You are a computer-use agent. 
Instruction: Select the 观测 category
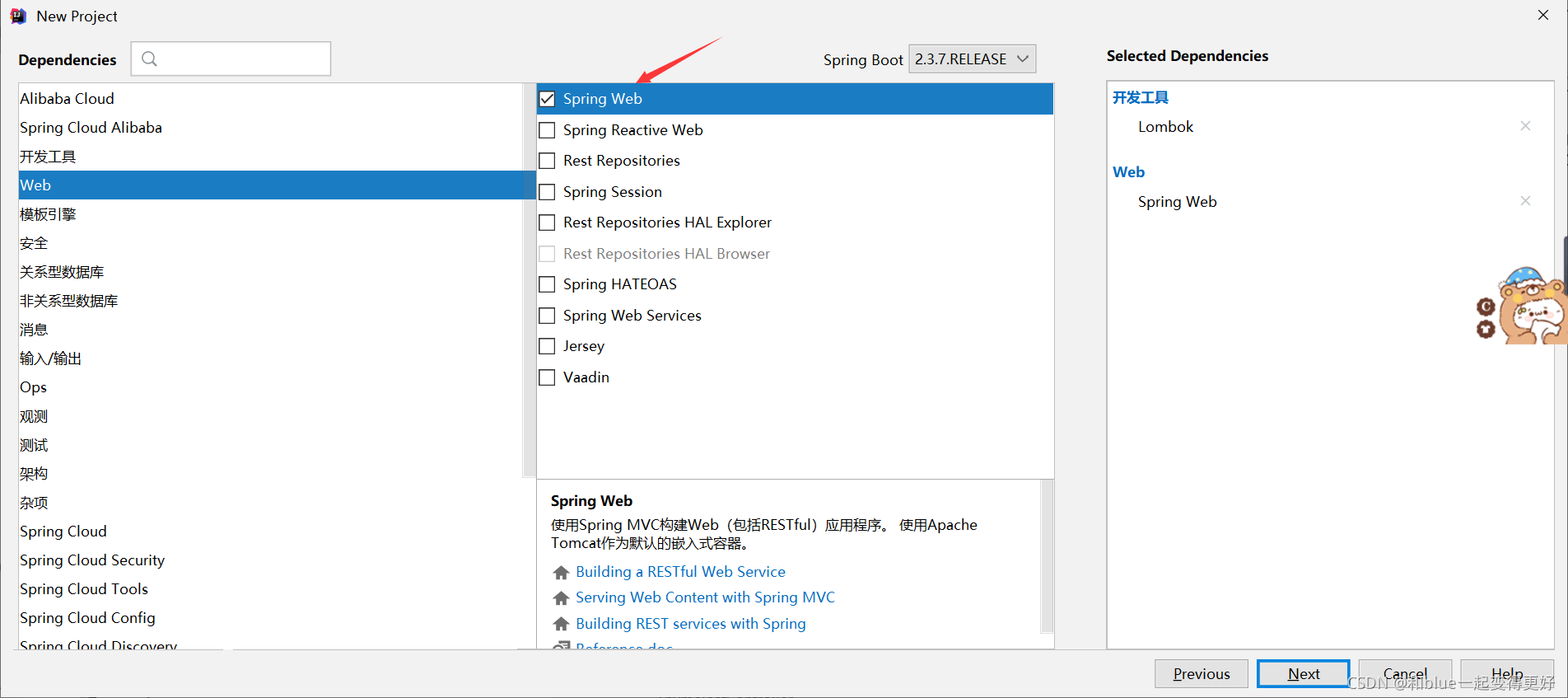pyautogui.click(x=271, y=416)
